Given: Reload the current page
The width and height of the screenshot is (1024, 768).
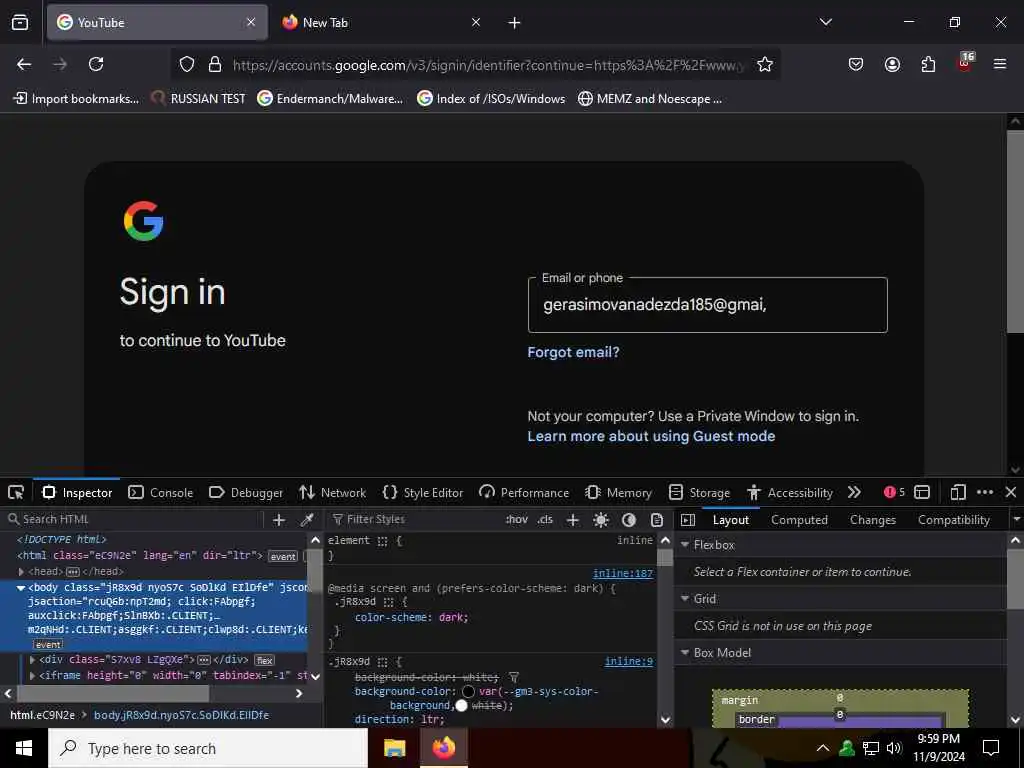Looking at the screenshot, I should pos(96,64).
